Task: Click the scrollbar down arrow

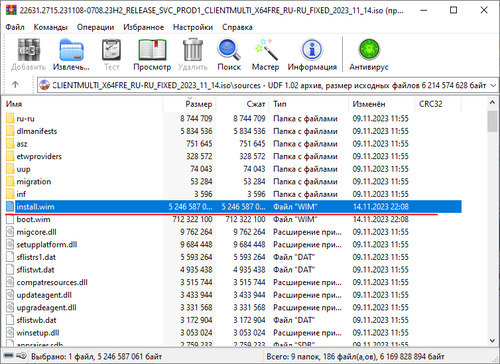Action: [x=492, y=340]
